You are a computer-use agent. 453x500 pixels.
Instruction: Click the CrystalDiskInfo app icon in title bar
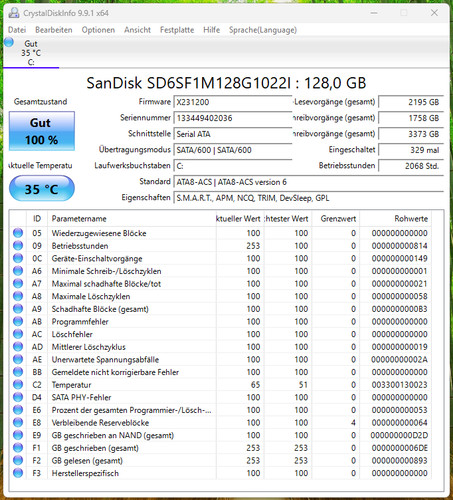14,13
